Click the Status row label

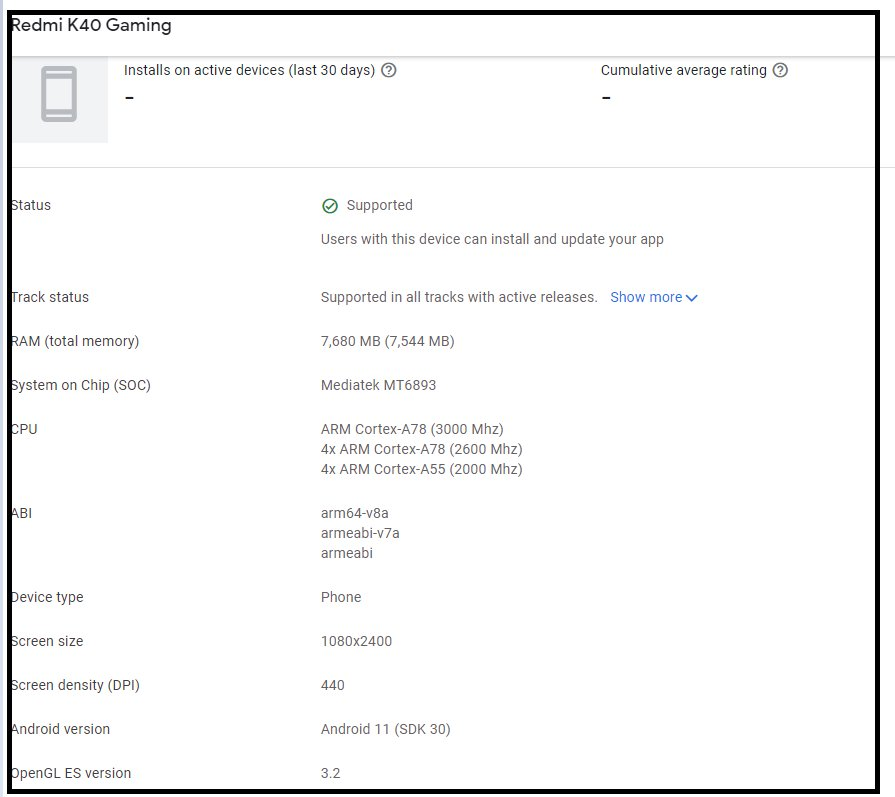[31, 206]
